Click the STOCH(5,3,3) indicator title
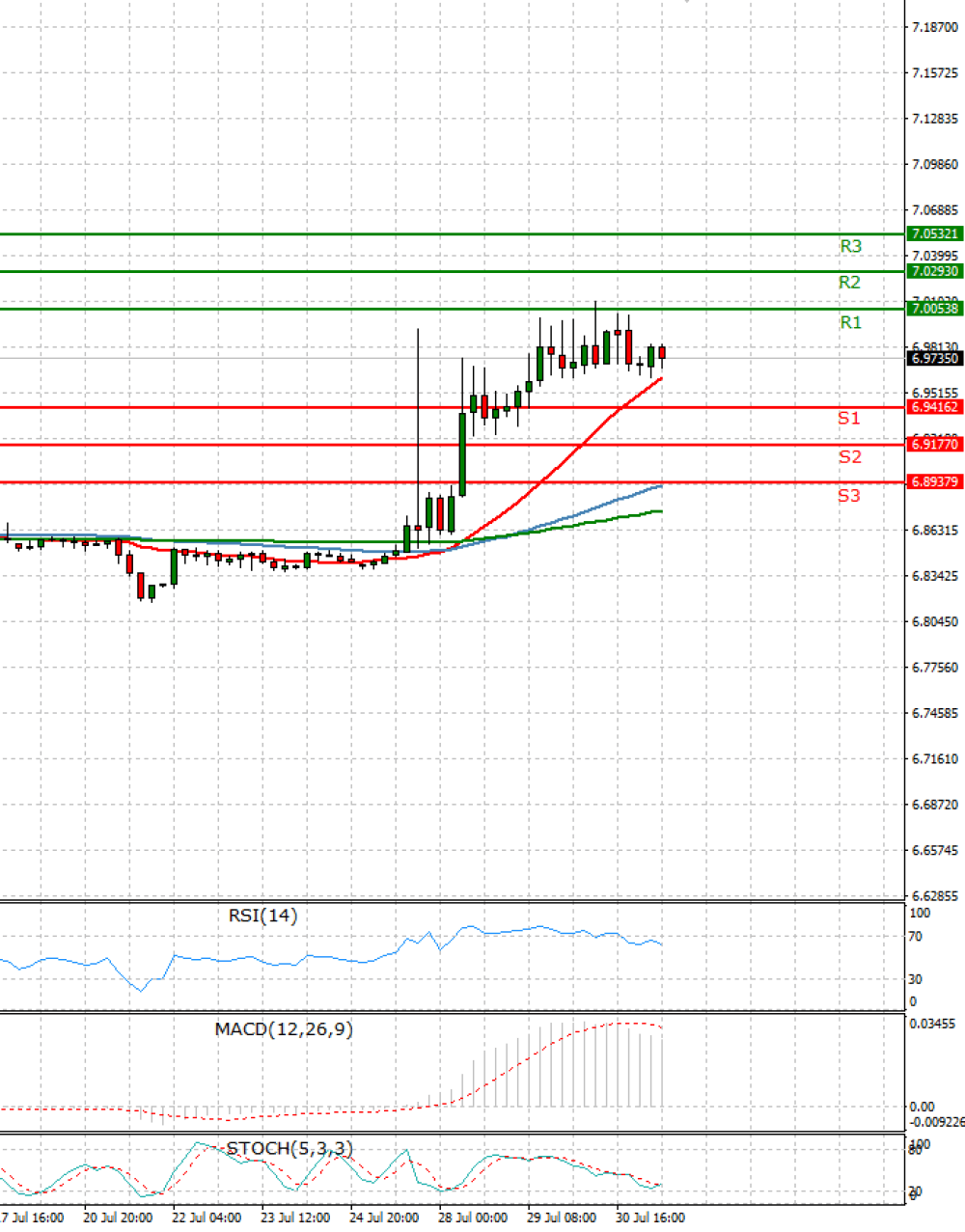 (x=289, y=1148)
